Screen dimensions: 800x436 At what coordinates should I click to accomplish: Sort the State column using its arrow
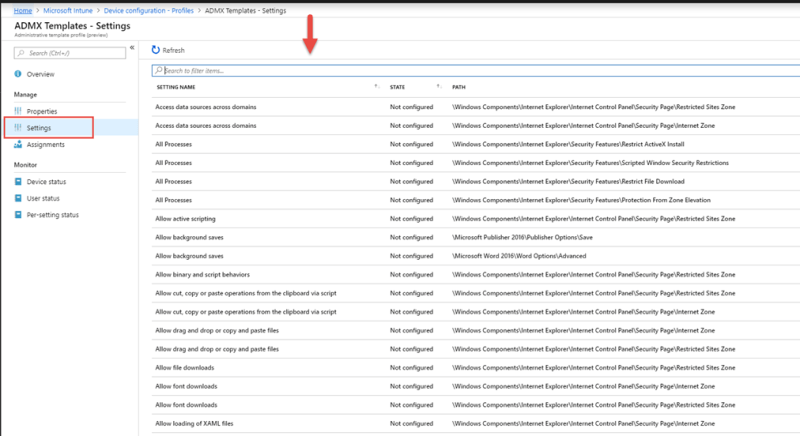(438, 87)
